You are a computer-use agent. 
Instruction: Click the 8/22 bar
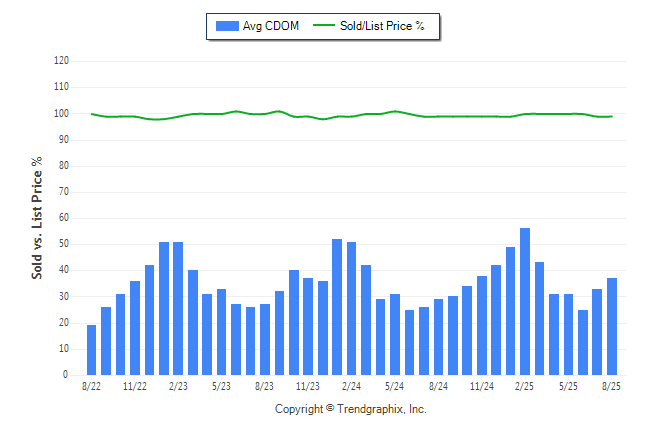(91, 350)
